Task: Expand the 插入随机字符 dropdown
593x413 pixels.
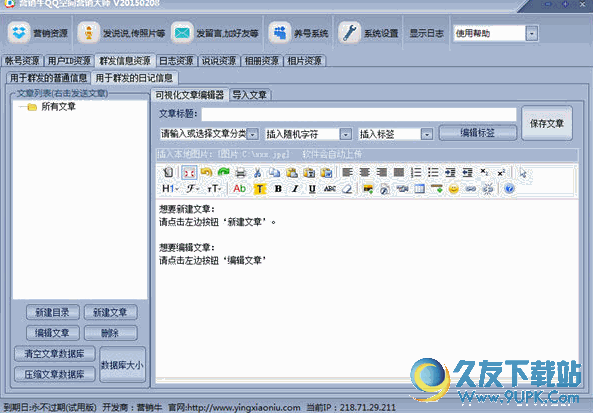Action: (x=345, y=134)
